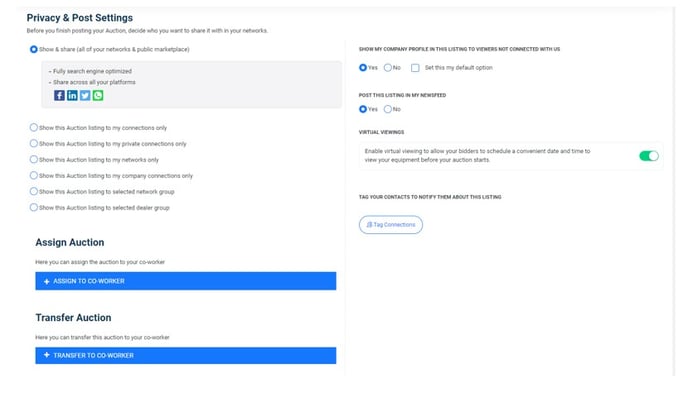
Task: Select listing to my connections only
Action: (34, 128)
